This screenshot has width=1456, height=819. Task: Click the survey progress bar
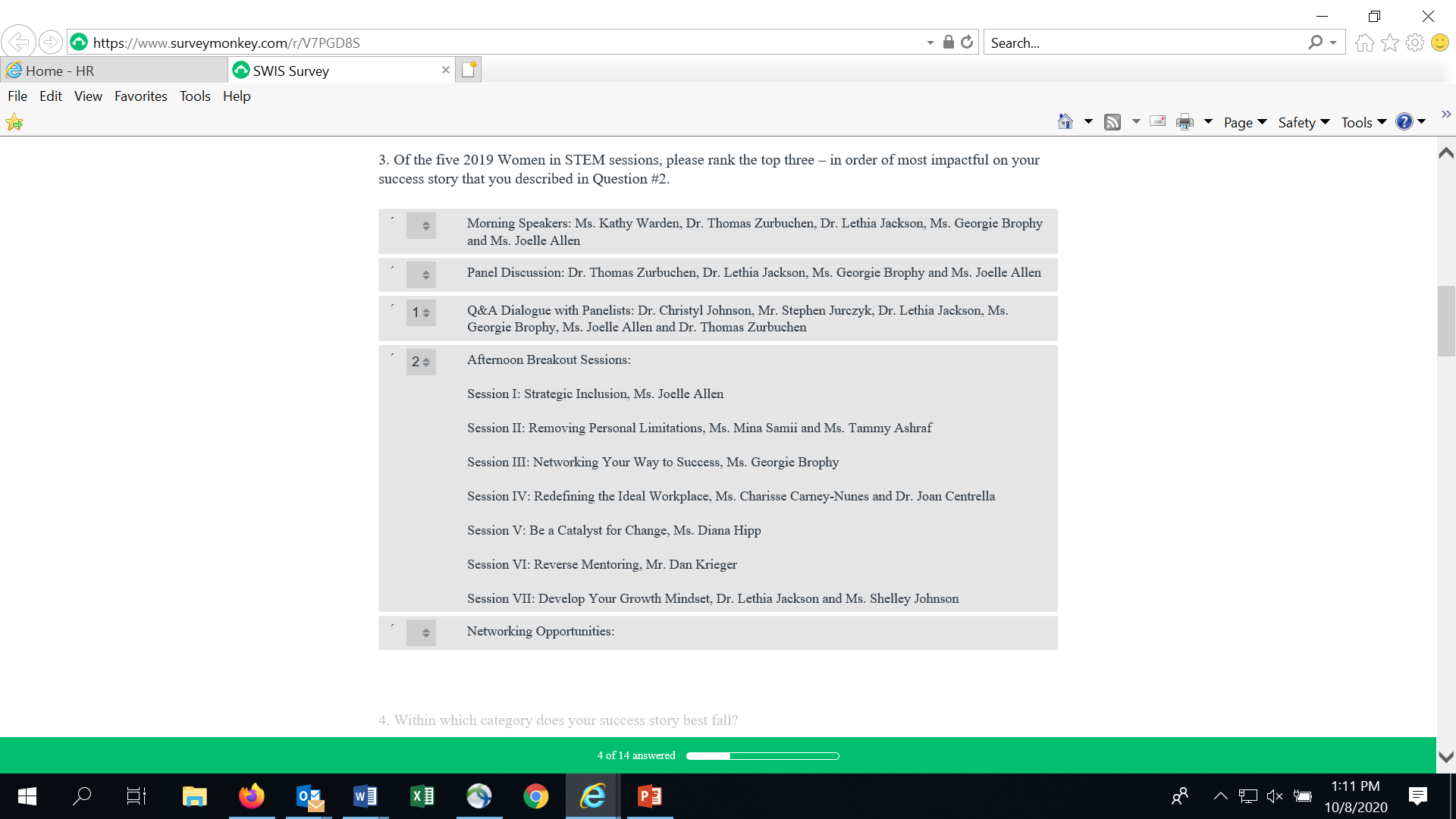[762, 756]
